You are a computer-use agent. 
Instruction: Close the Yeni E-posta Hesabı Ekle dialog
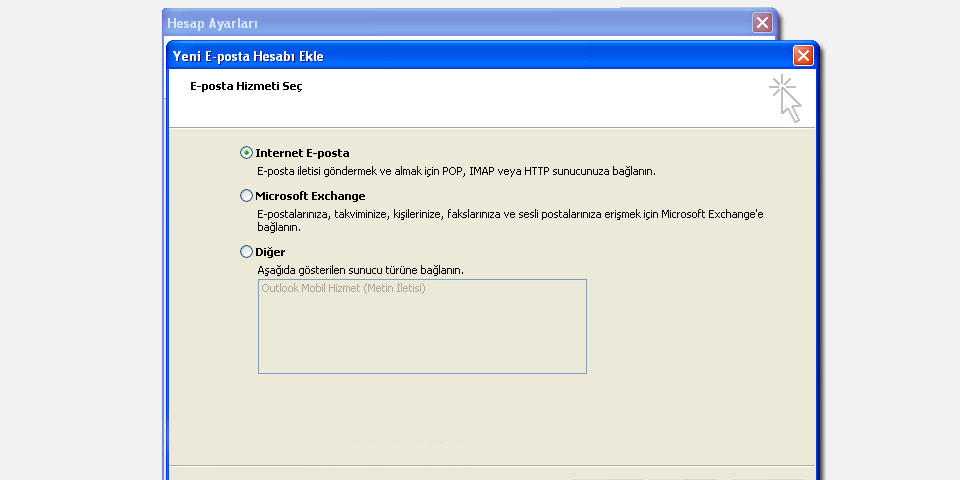[803, 56]
